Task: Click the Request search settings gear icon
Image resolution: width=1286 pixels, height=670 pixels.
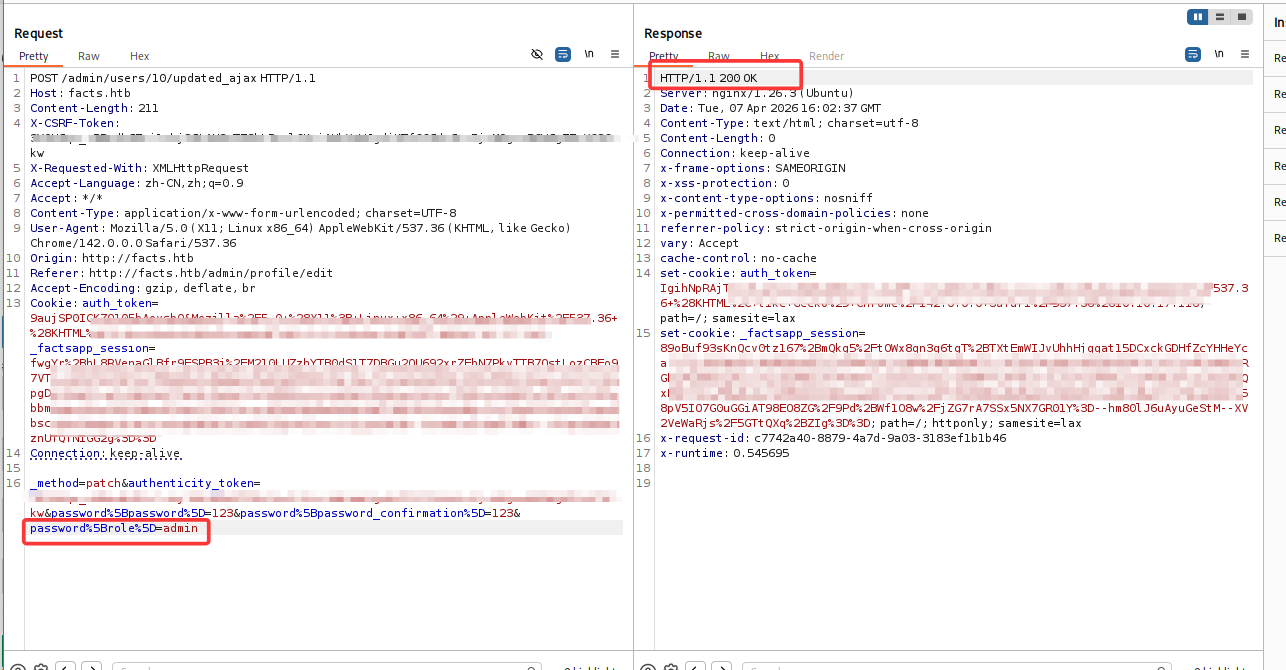Action: point(41,667)
